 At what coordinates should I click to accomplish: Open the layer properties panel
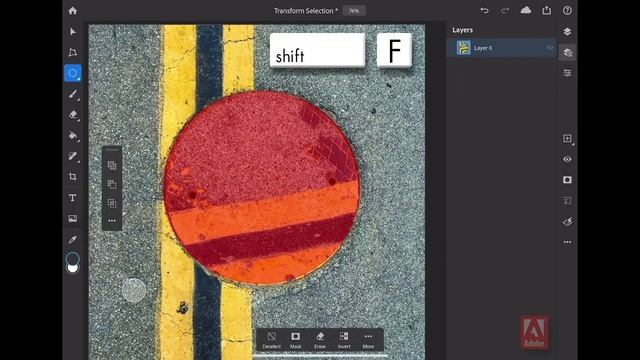tap(567, 73)
